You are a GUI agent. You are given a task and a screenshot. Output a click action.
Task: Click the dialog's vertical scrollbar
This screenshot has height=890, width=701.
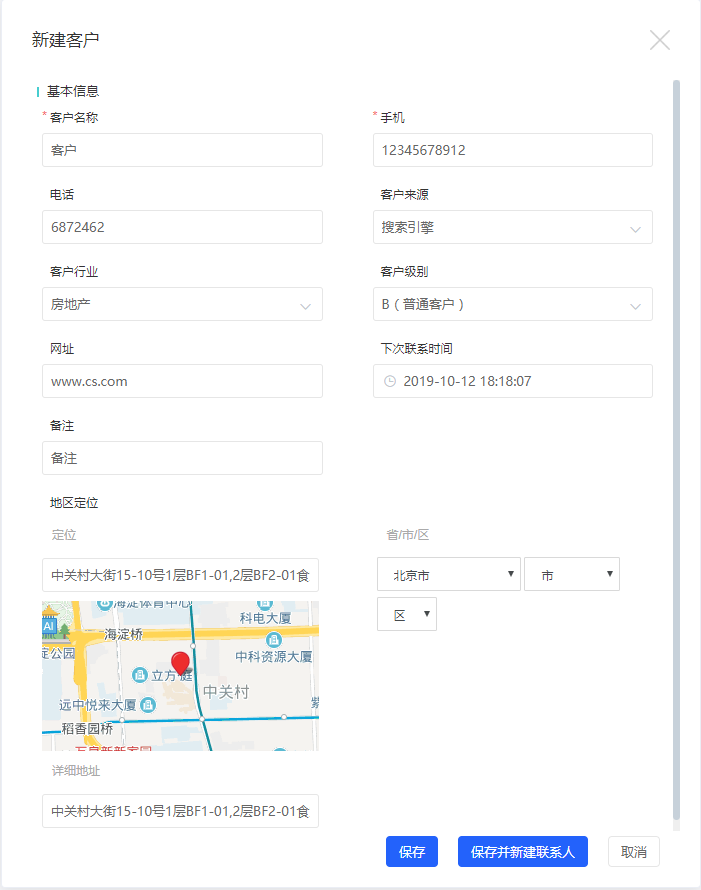(x=677, y=450)
